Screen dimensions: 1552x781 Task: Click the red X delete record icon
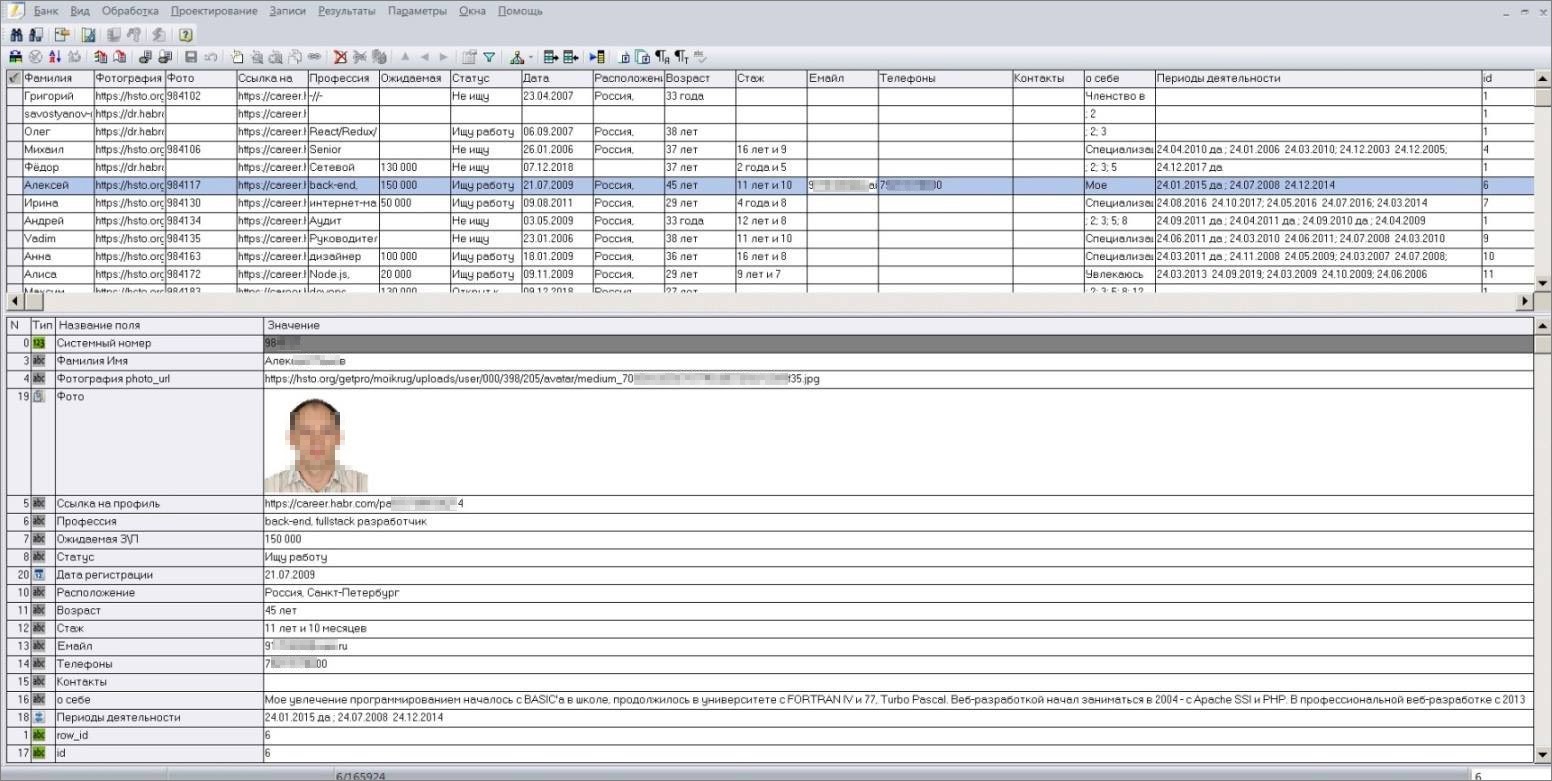coord(340,57)
